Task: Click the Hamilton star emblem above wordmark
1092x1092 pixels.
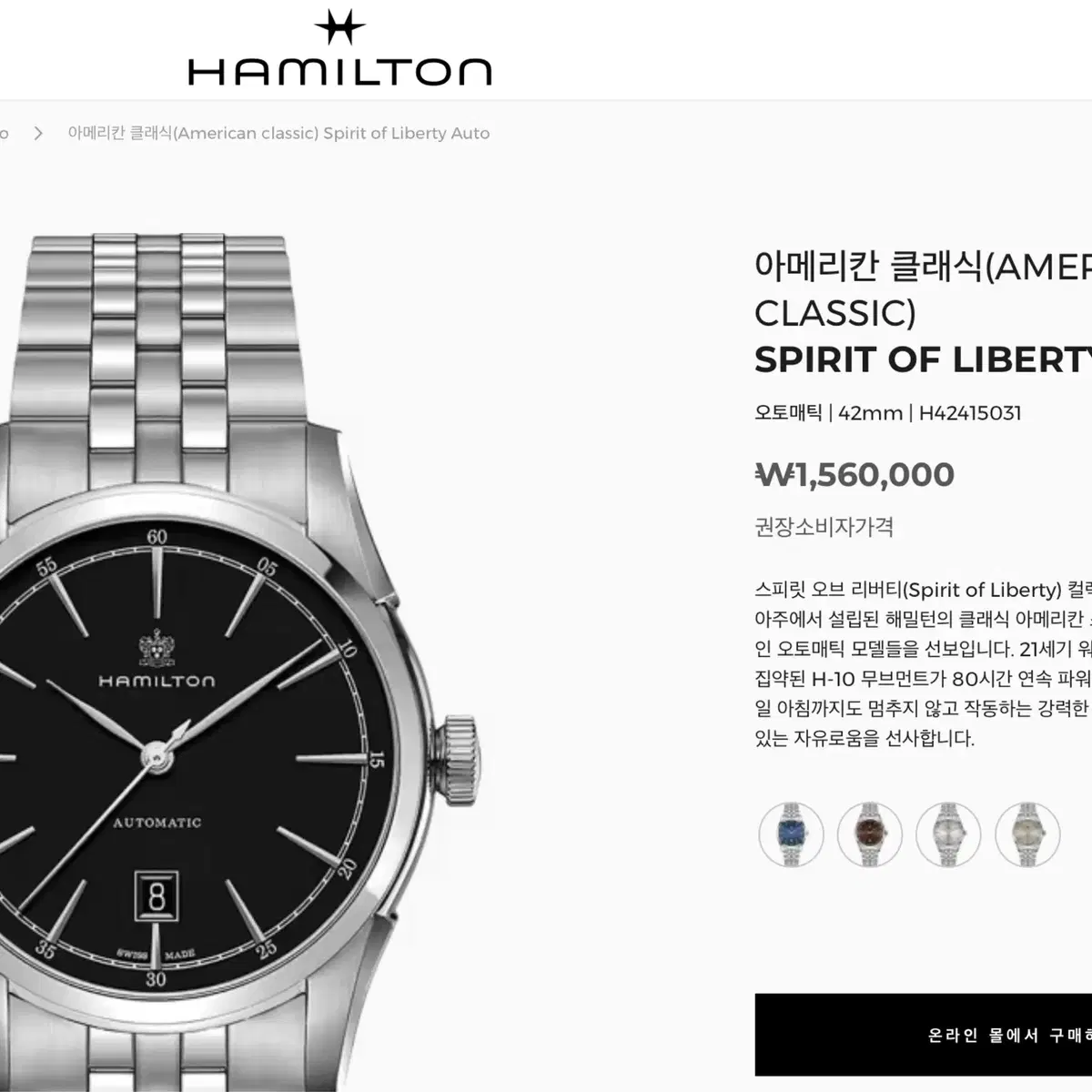Action: click(339, 27)
